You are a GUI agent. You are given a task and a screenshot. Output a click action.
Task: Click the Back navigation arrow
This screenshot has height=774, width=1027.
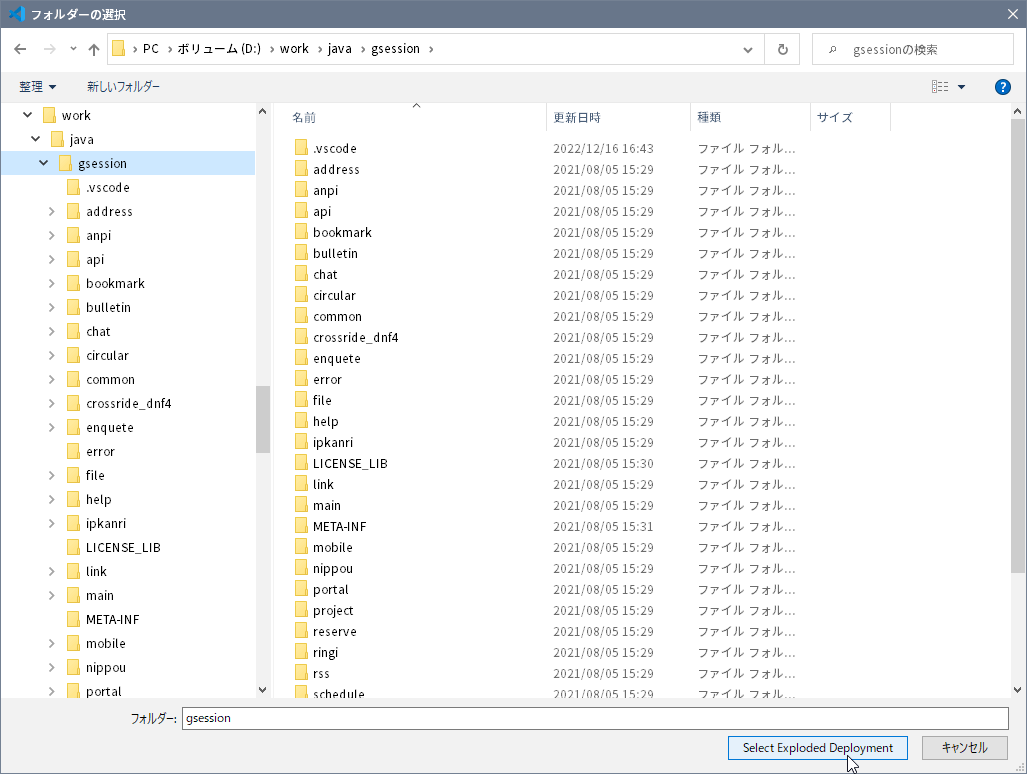click(20, 49)
